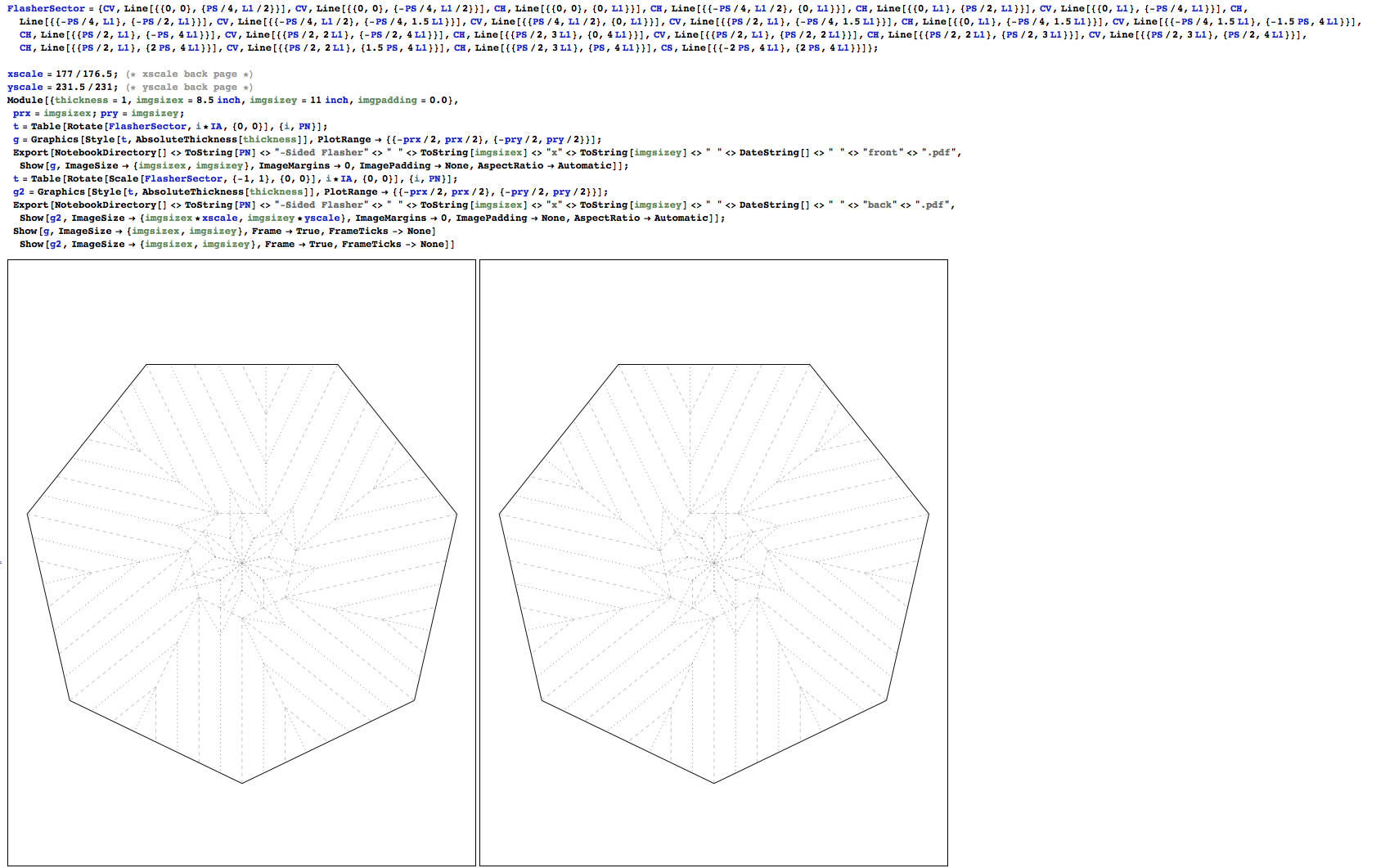Click the CS, Line[{{-2 PS, 4 L1}…}] final entry
This screenshot has width=1376, height=868.
point(769,47)
